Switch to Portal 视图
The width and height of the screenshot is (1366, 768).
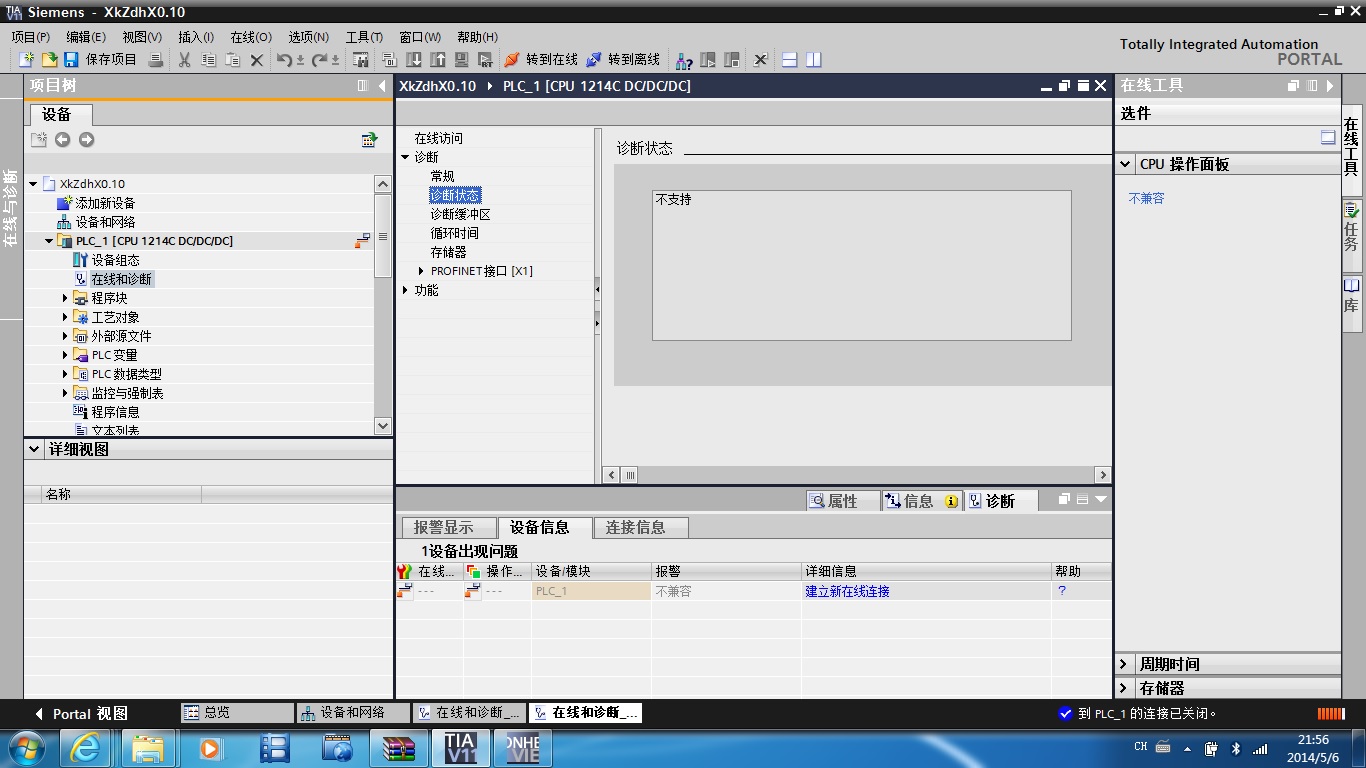[x=81, y=713]
